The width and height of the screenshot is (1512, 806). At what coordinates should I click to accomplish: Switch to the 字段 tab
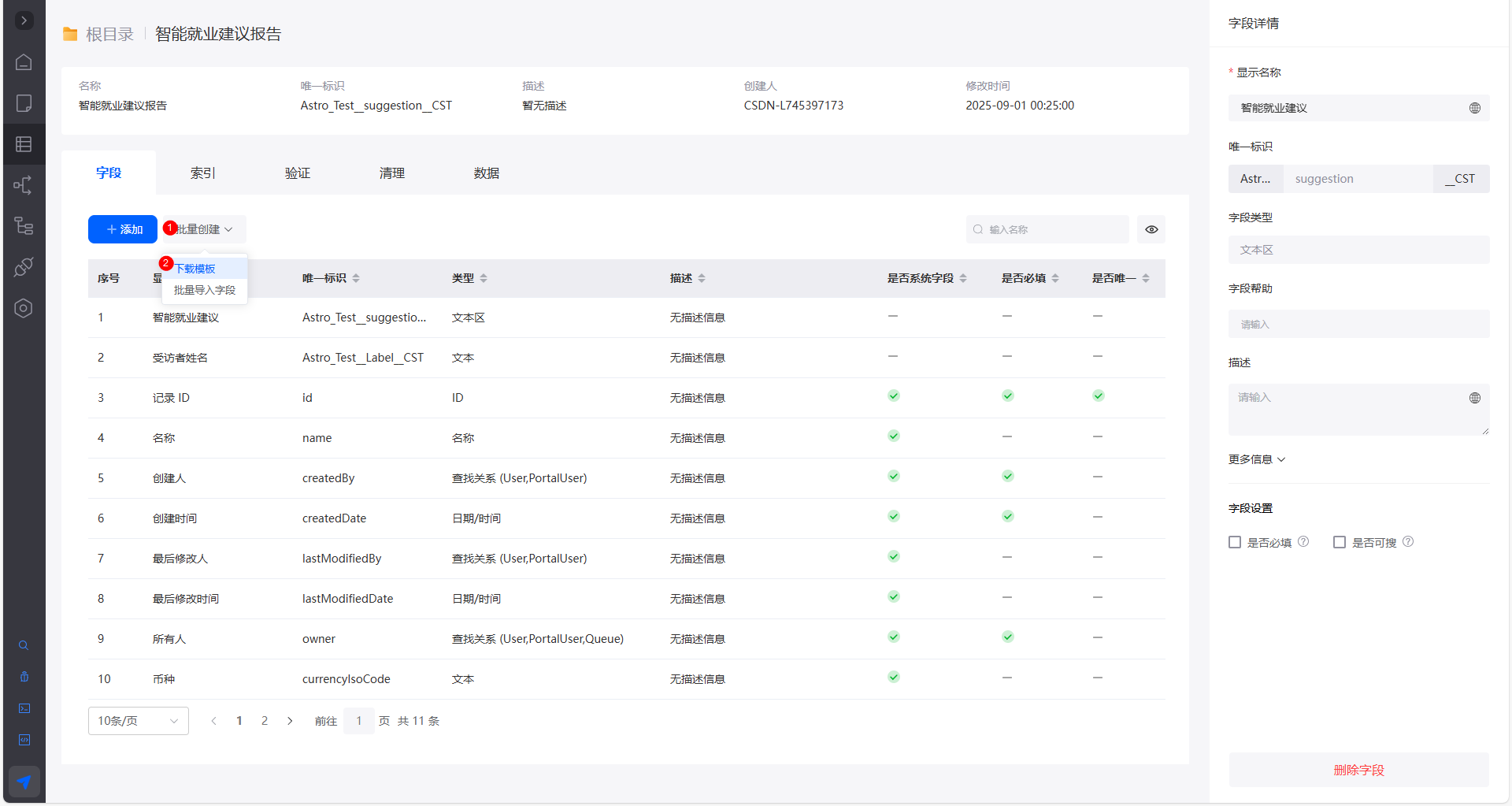[109, 173]
